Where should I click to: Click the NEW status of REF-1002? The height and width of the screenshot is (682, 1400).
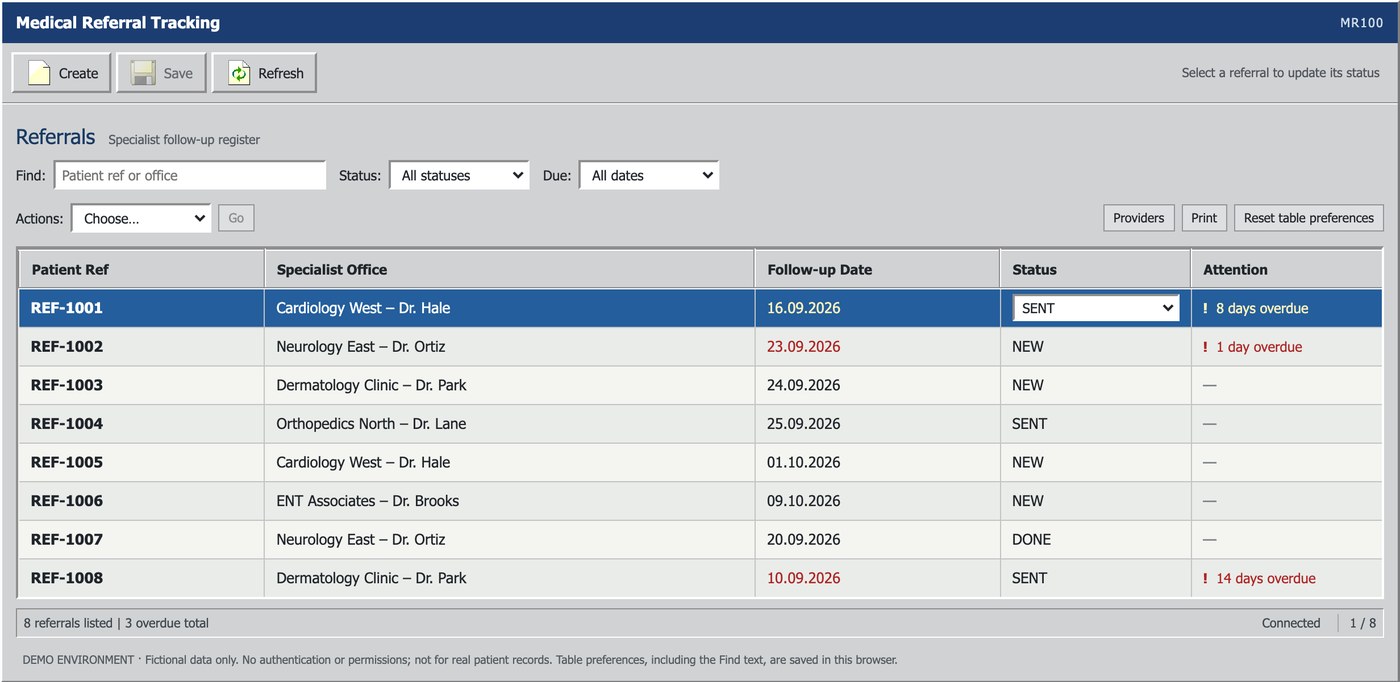click(1028, 347)
